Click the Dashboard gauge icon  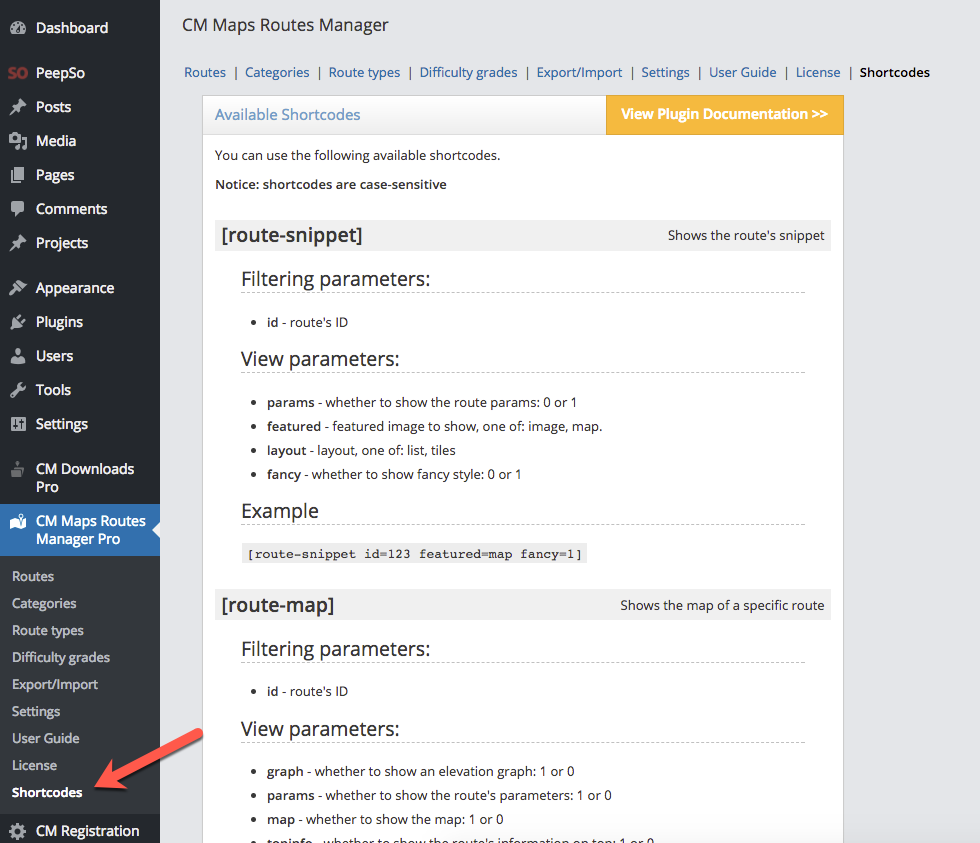coord(18,28)
